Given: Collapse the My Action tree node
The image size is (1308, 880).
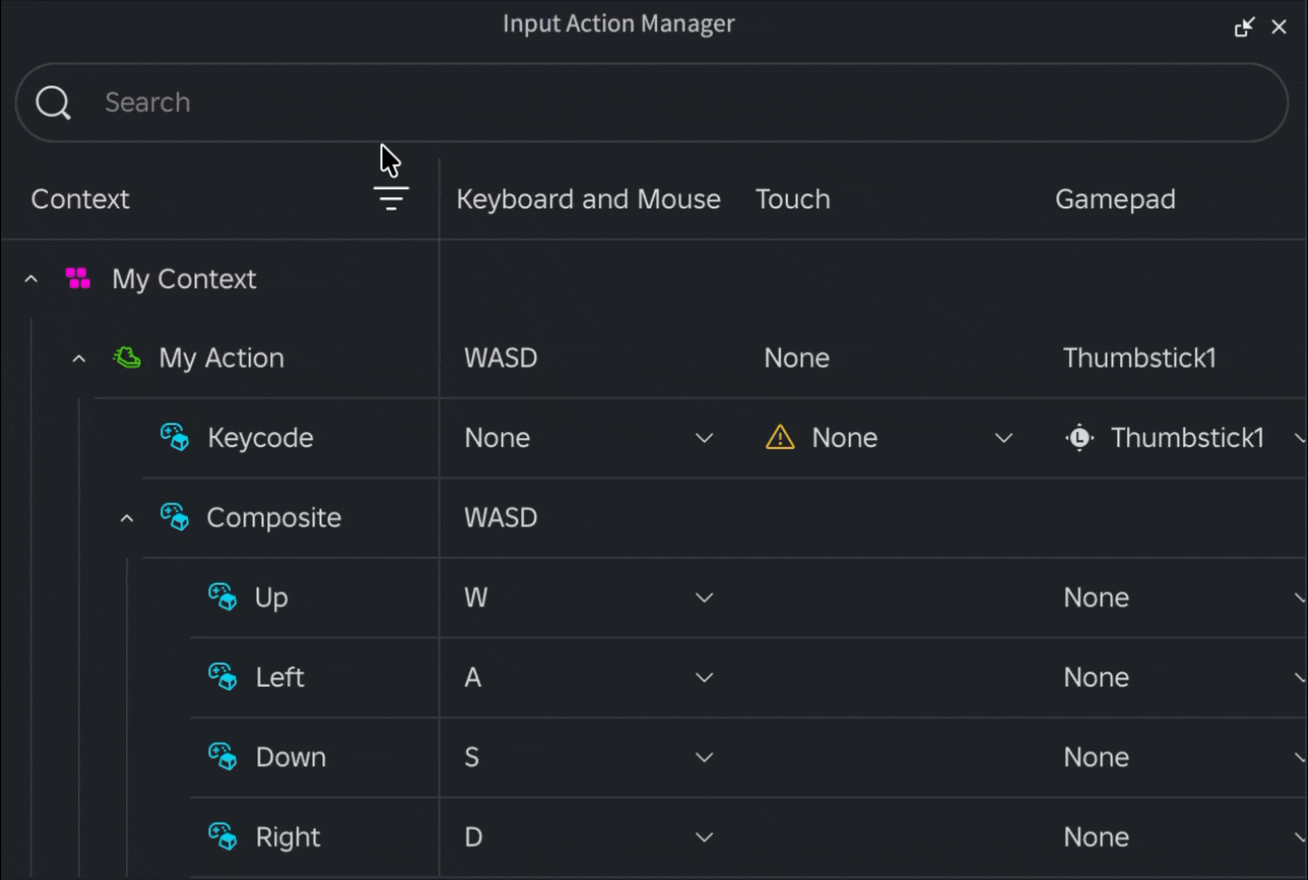Looking at the screenshot, I should click(79, 358).
